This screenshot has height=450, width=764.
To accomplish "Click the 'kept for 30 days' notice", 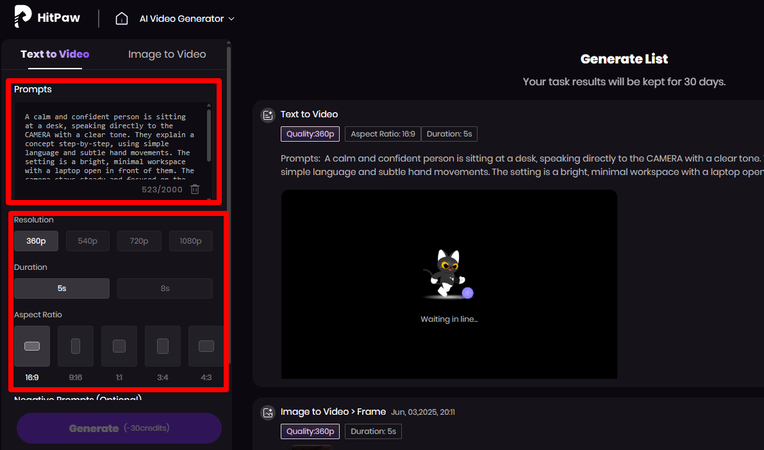I will click(624, 82).
